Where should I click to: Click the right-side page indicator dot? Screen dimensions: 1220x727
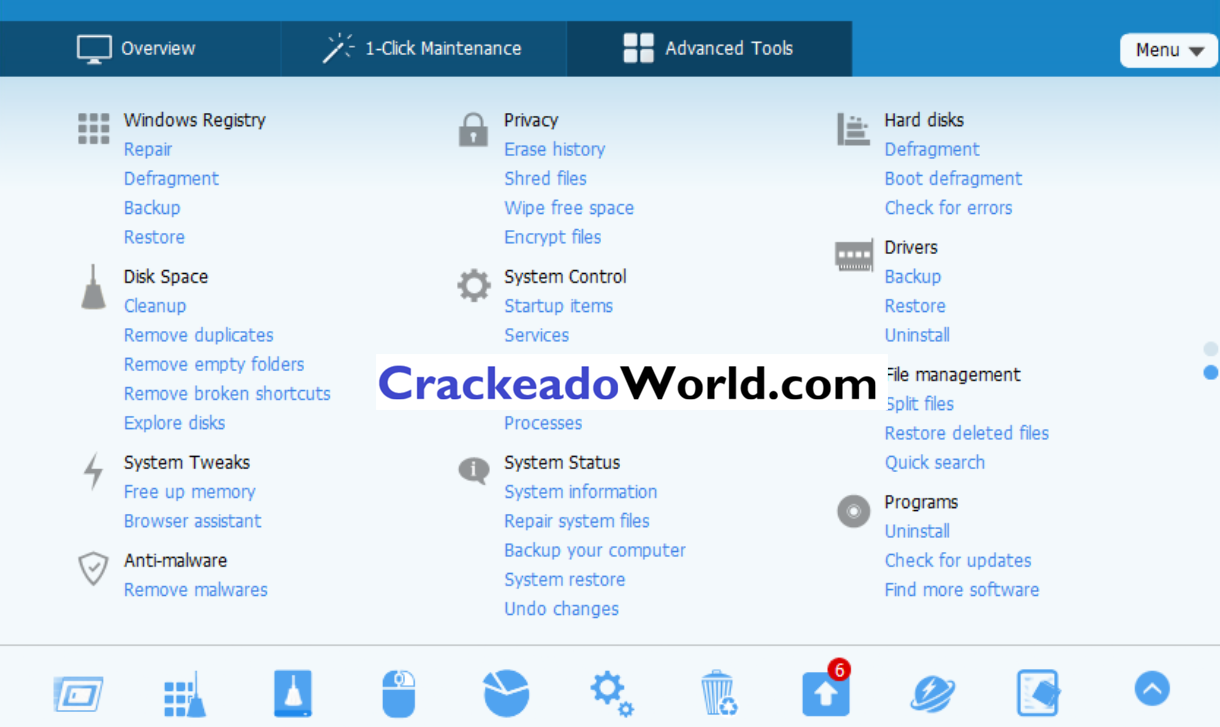click(x=1209, y=372)
